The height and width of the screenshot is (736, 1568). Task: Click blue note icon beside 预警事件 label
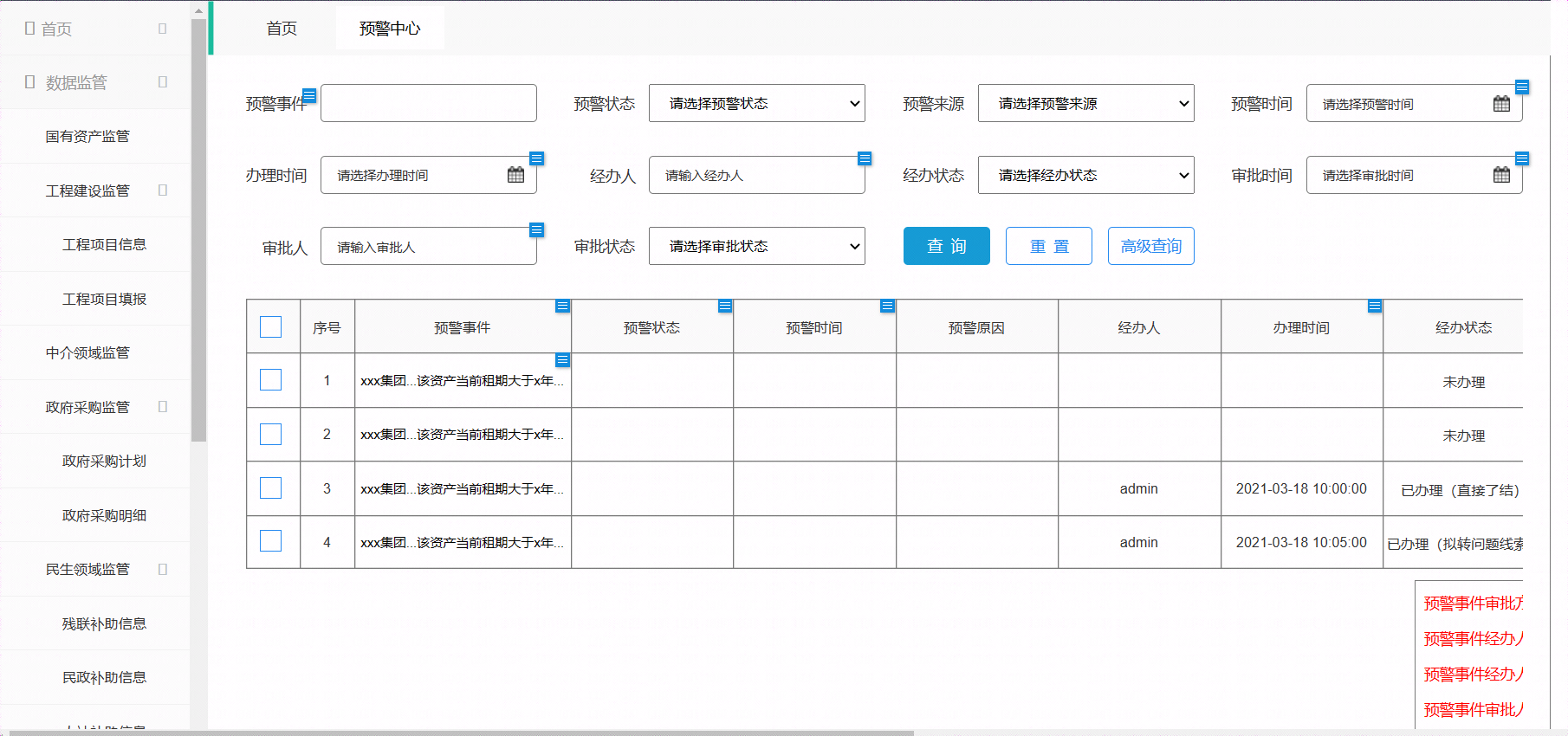coord(309,95)
